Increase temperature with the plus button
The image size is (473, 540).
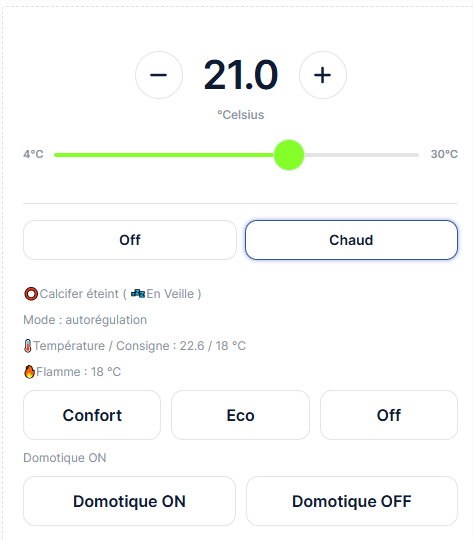click(x=323, y=75)
